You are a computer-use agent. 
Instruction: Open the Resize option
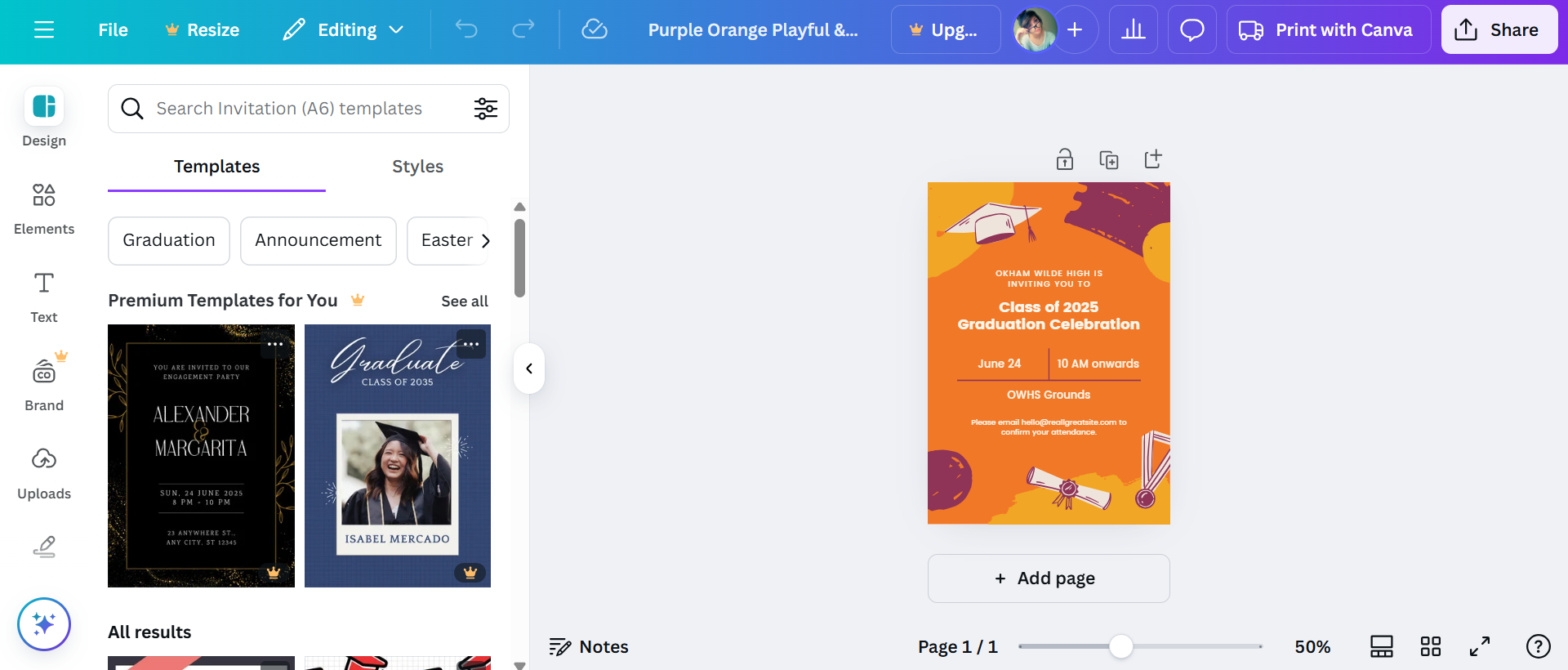[202, 30]
